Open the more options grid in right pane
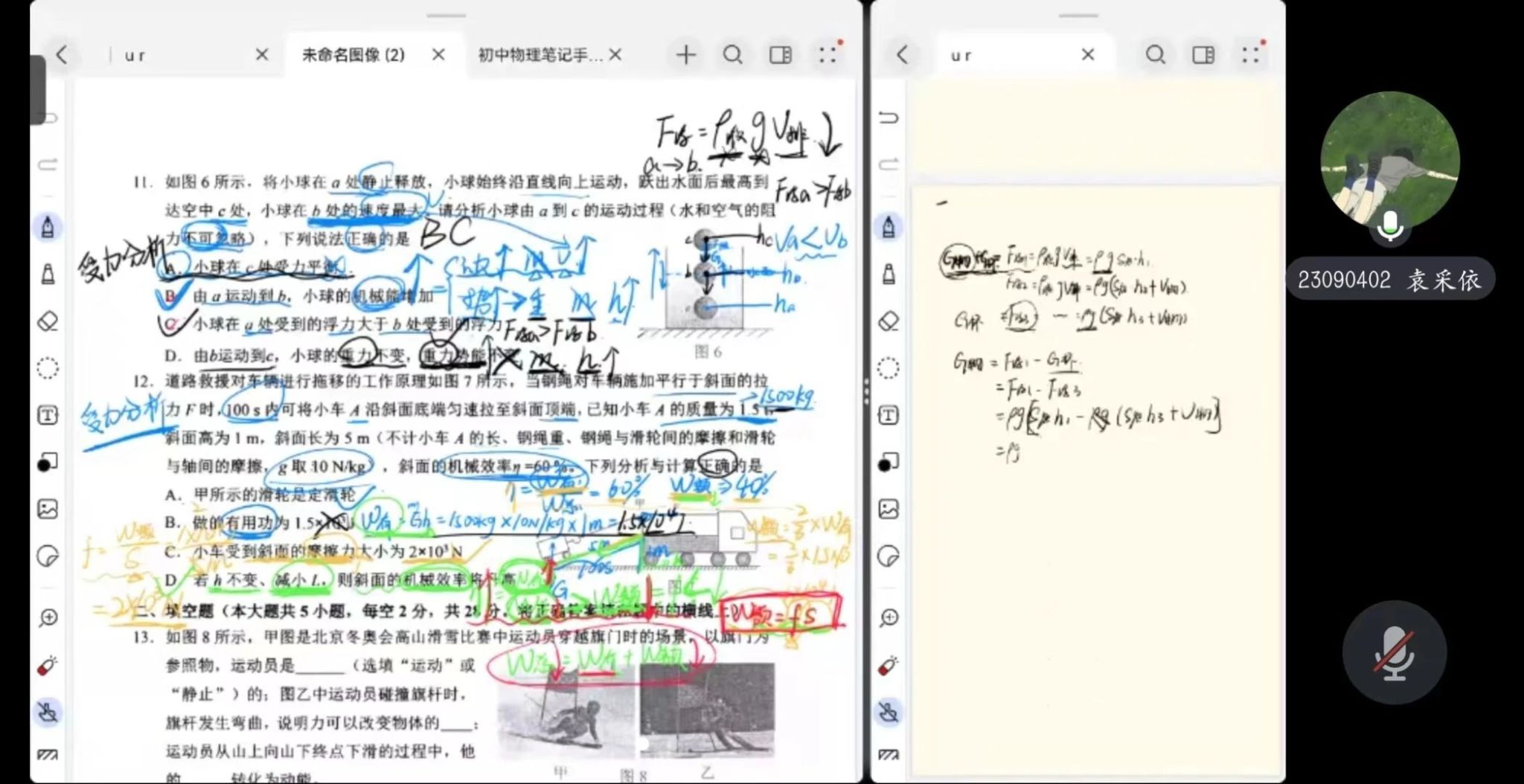1524x784 pixels. click(x=1251, y=54)
